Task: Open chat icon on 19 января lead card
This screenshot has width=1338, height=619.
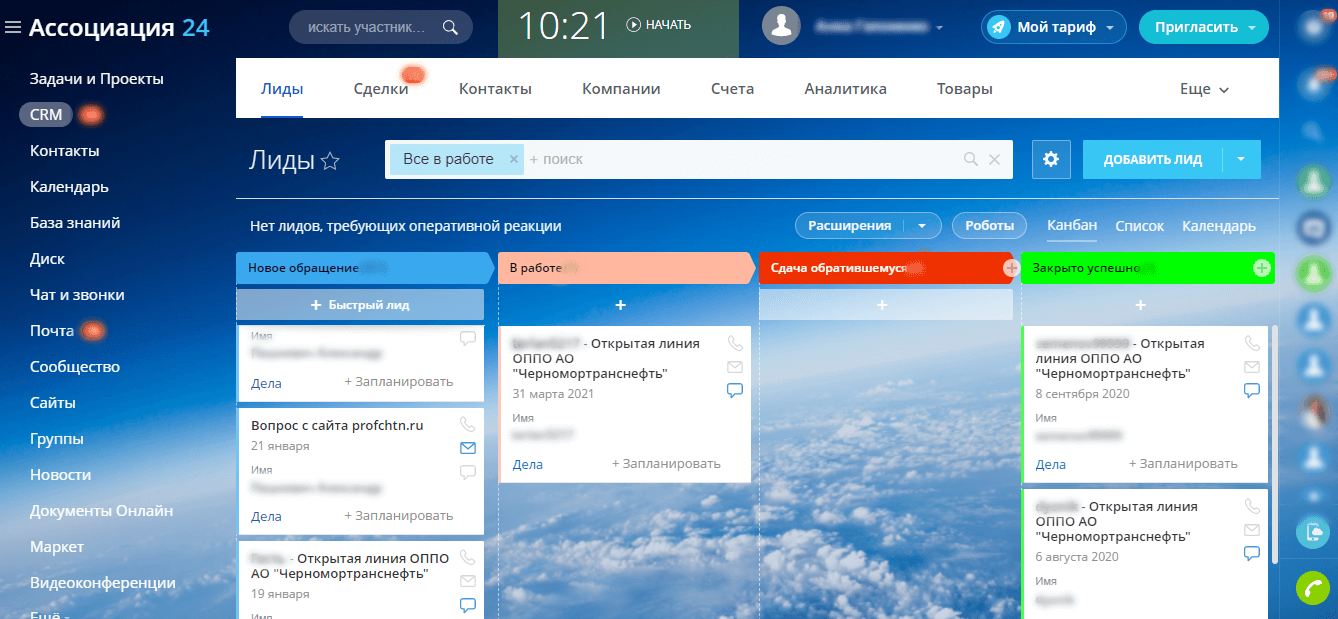Action: [468, 605]
